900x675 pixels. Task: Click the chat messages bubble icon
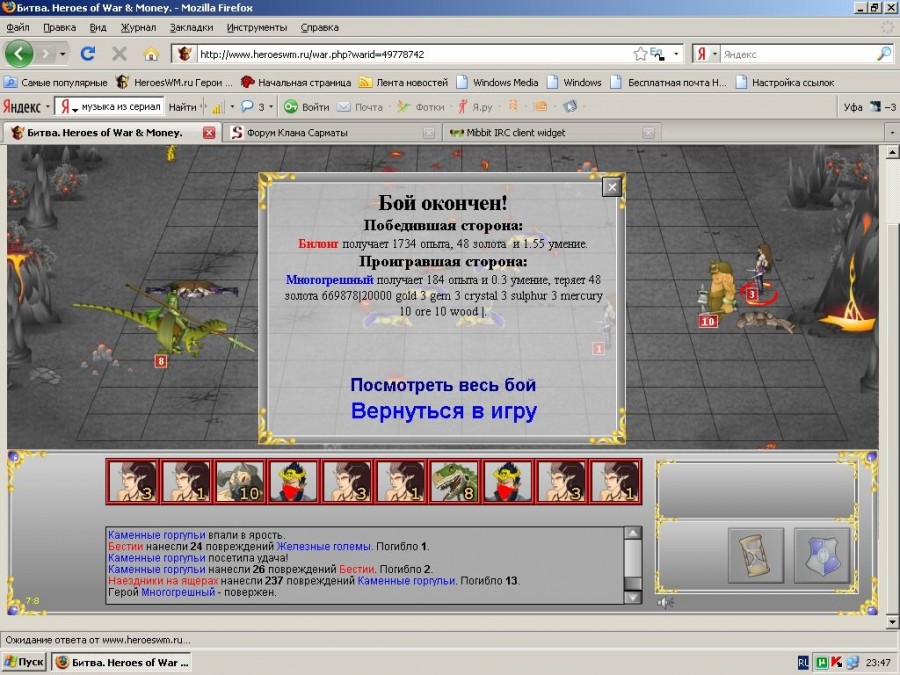pyautogui.click(x=247, y=107)
